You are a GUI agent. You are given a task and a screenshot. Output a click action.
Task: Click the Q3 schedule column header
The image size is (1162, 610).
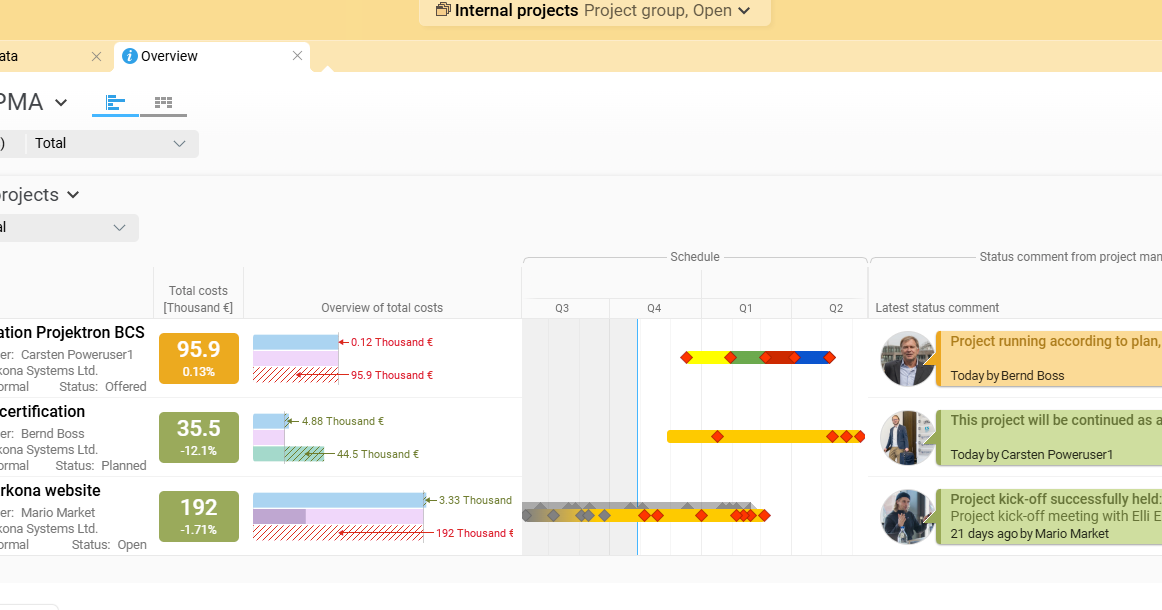click(562, 308)
